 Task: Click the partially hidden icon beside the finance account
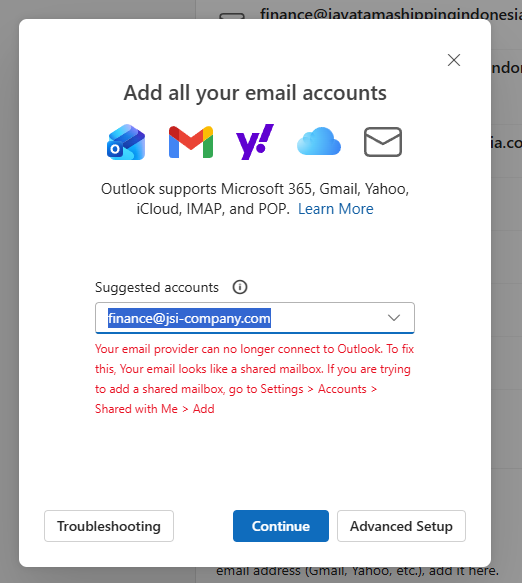232,16
